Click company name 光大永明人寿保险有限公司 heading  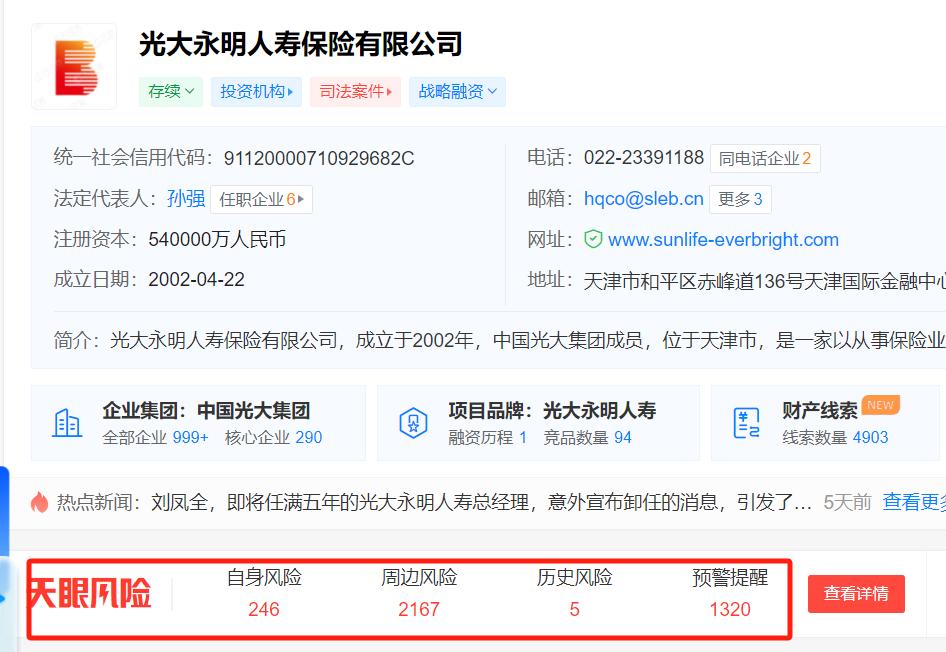point(300,44)
